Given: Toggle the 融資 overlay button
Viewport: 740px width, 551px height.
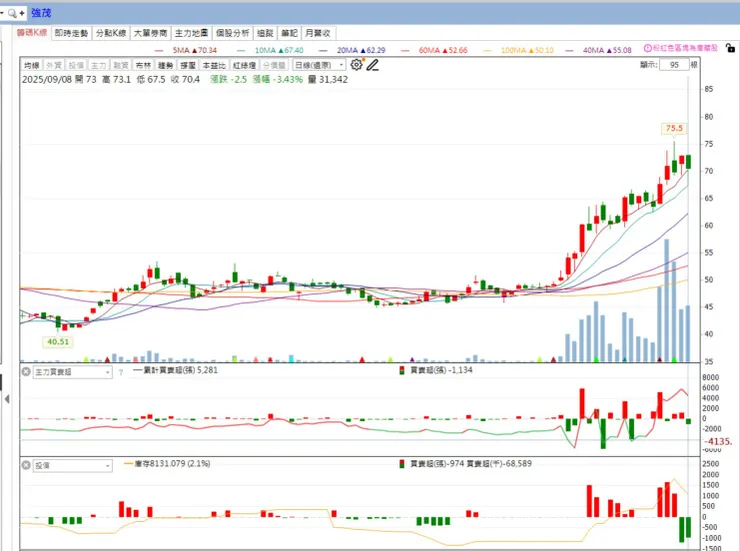Looking at the screenshot, I should tap(121, 65).
